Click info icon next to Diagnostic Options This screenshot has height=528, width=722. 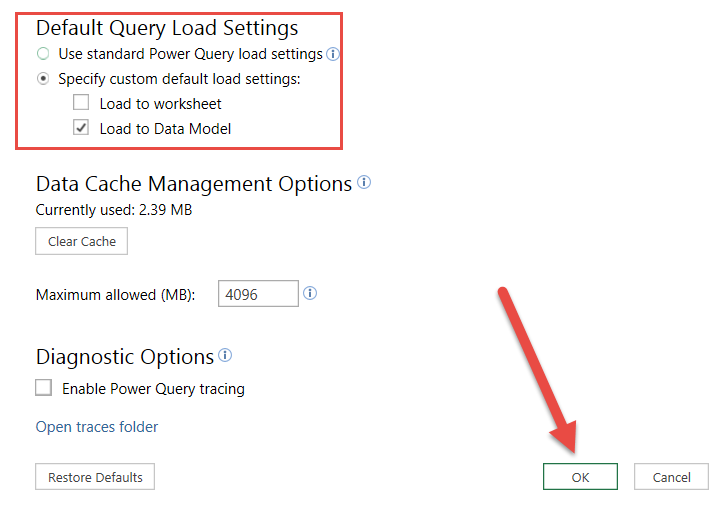tap(226, 355)
